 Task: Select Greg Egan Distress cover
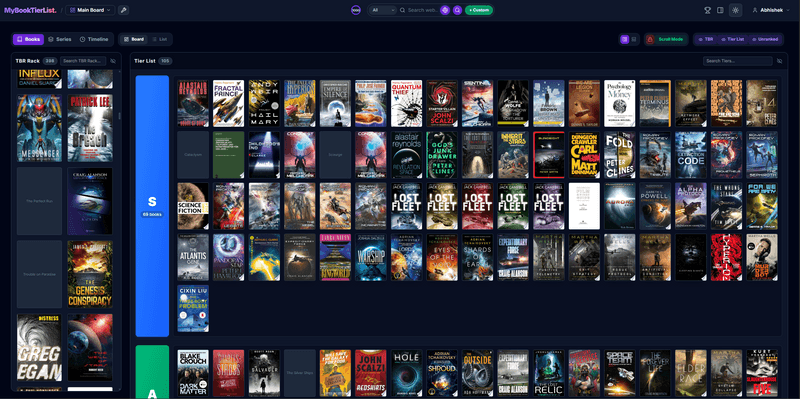[x=39, y=347]
